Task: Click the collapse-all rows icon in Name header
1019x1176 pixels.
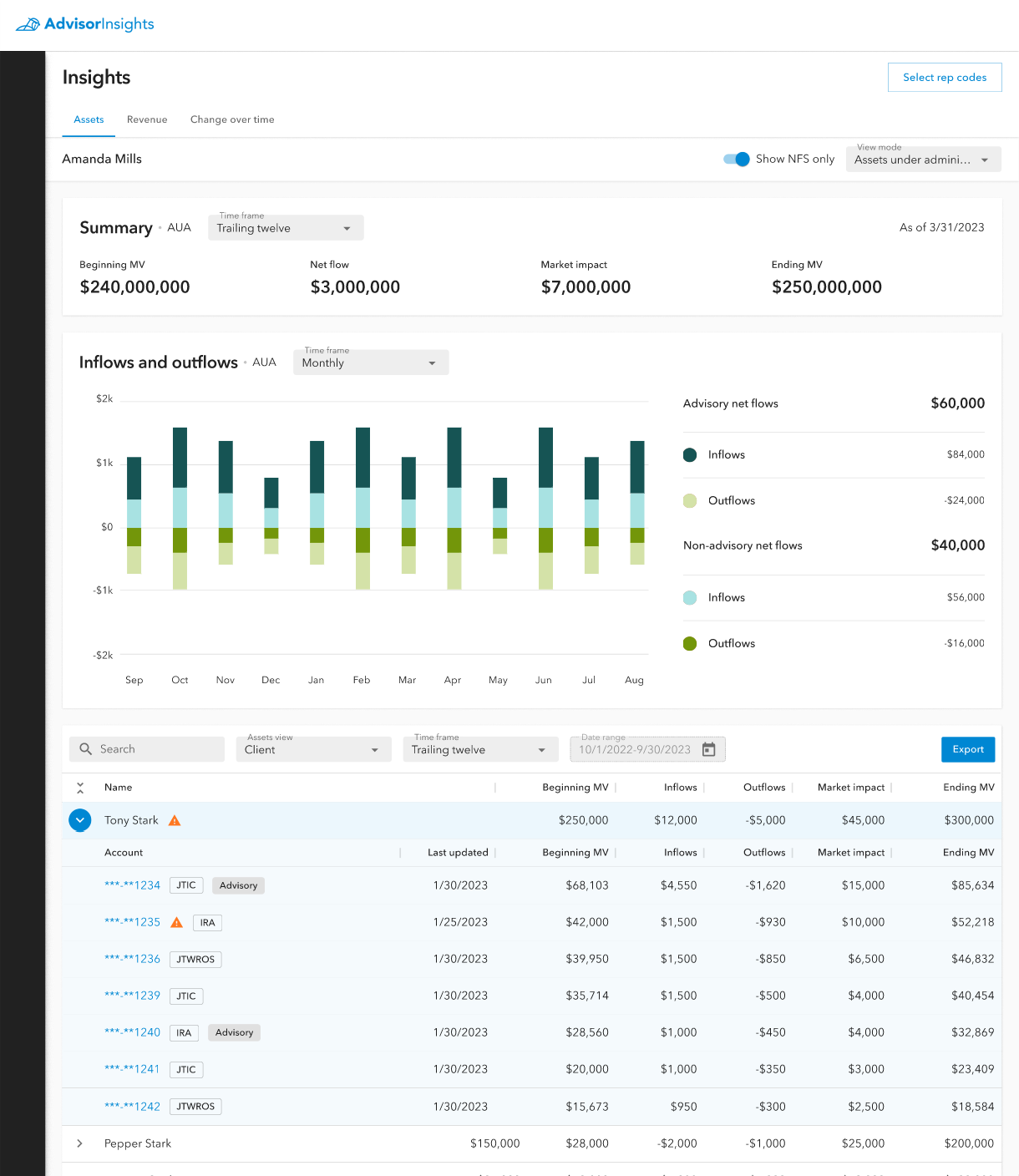Action: click(80, 788)
